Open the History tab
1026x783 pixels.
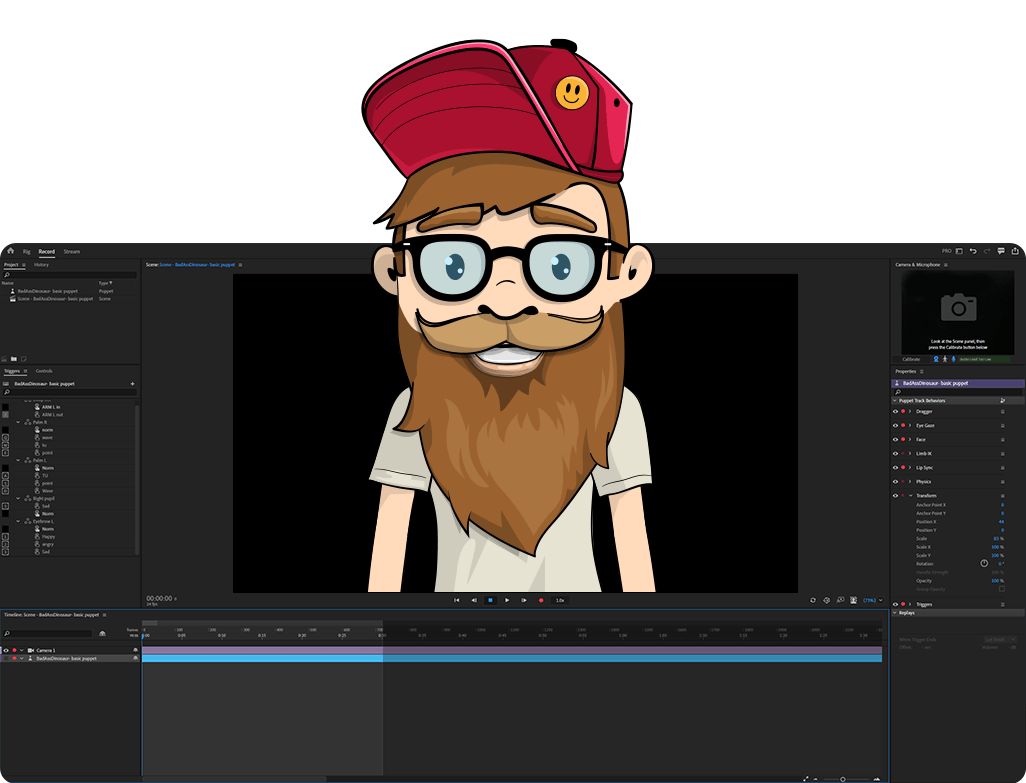[x=41, y=265]
